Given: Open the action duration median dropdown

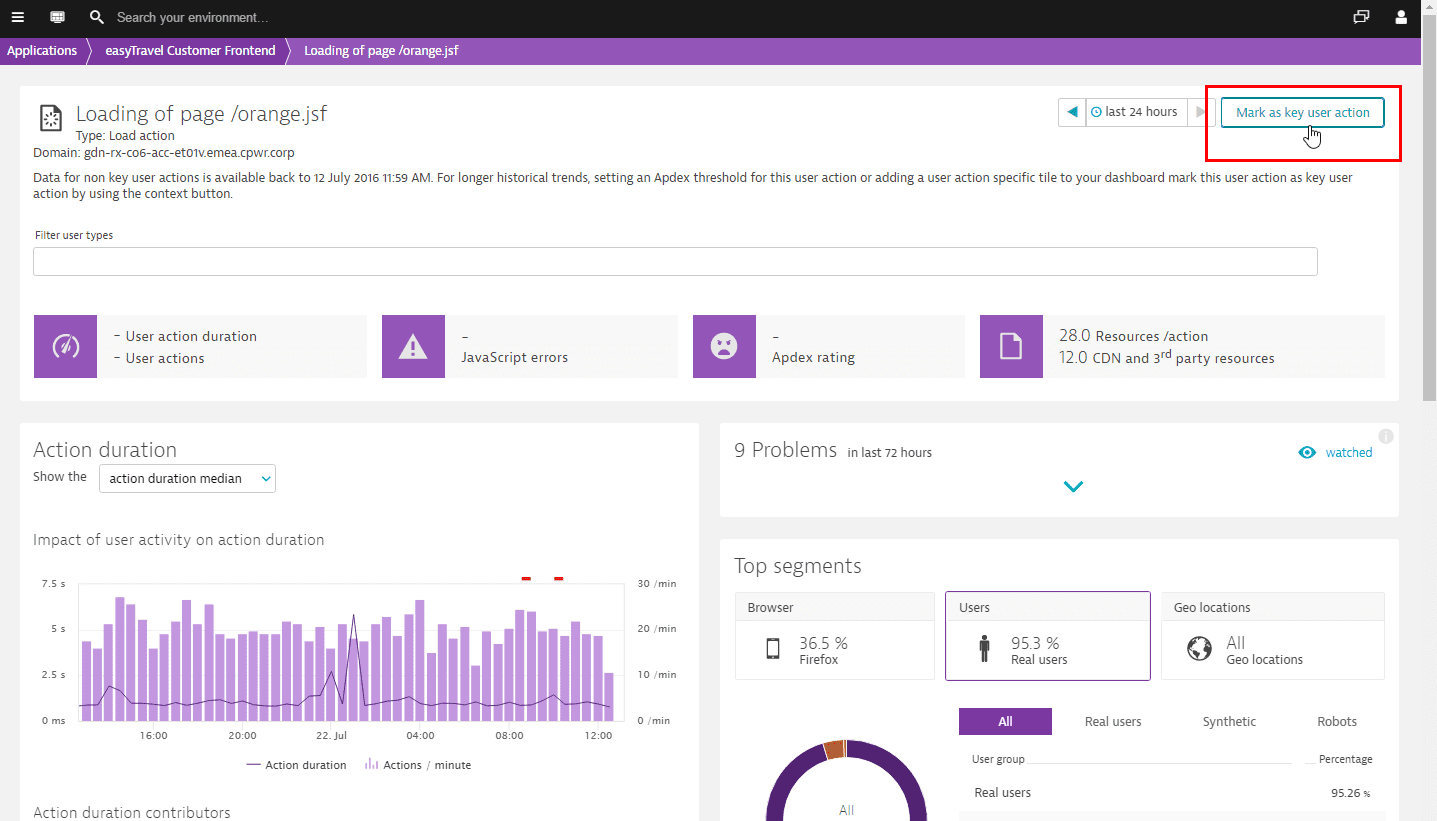Looking at the screenshot, I should click(187, 478).
